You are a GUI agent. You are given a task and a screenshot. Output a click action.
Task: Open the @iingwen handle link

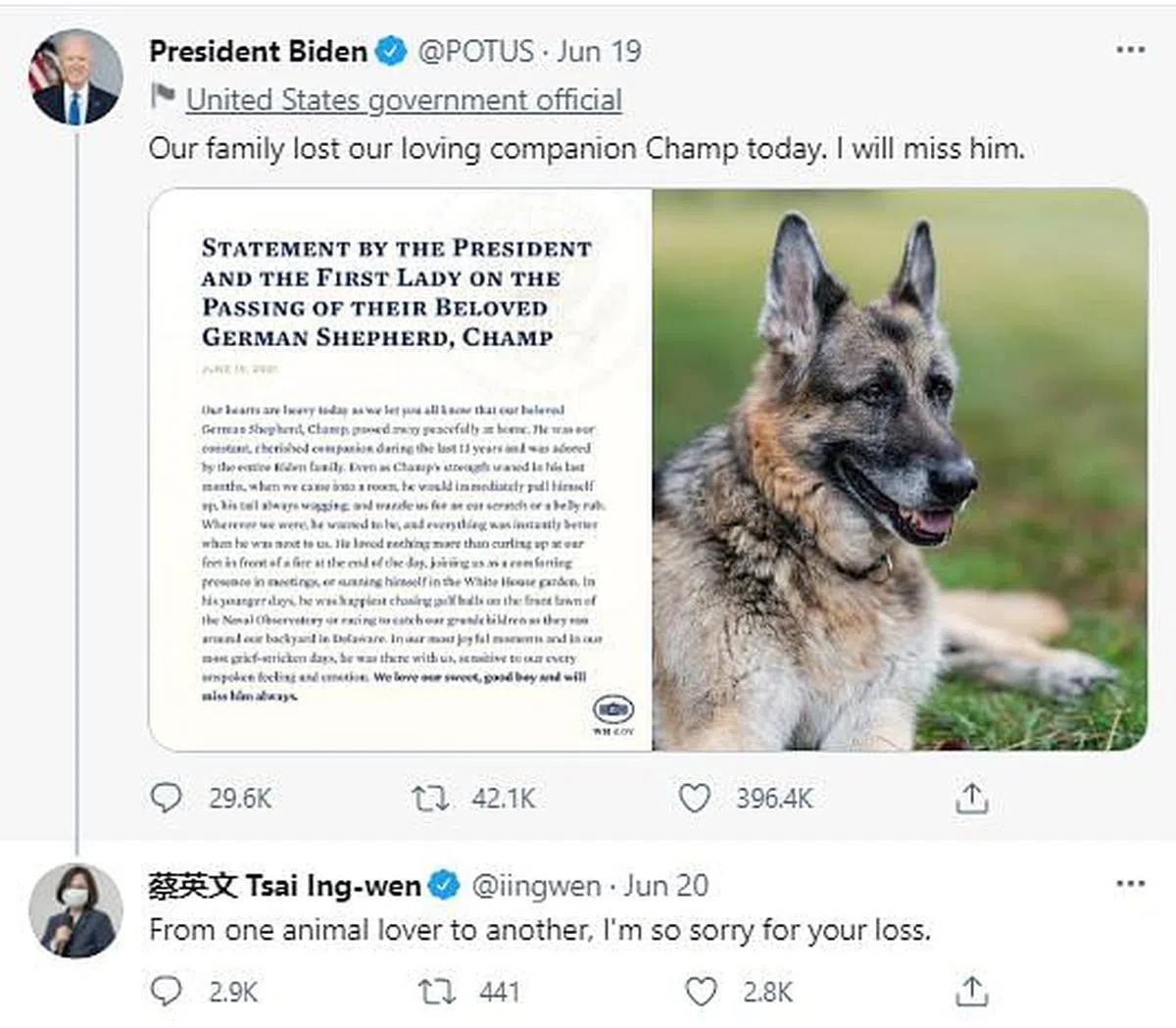[536, 886]
